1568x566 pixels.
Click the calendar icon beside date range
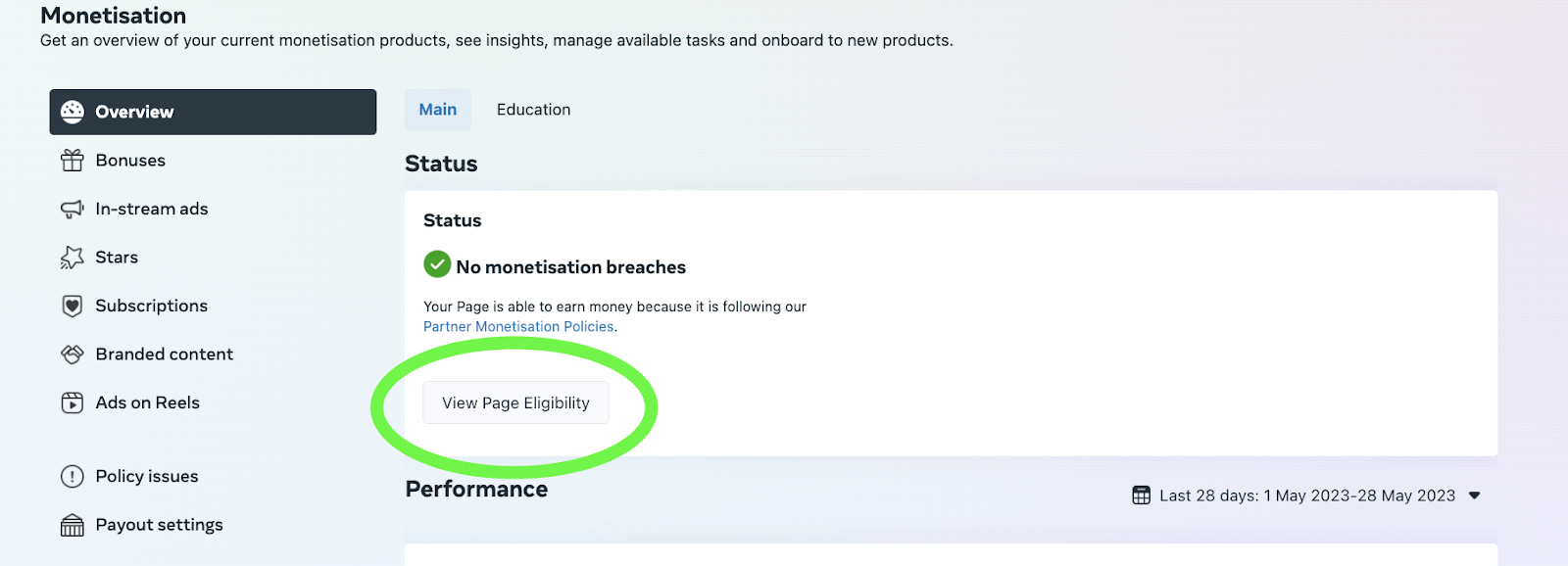pyautogui.click(x=1142, y=495)
